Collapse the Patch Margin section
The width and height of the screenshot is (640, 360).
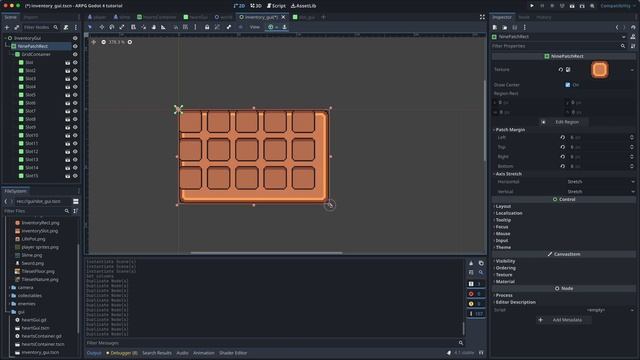tap(509, 130)
